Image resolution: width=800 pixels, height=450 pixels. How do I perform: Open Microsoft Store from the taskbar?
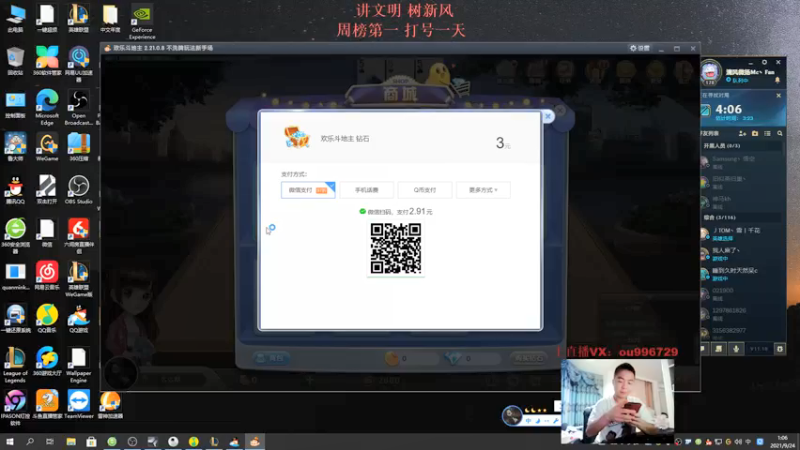pyautogui.click(x=91, y=441)
